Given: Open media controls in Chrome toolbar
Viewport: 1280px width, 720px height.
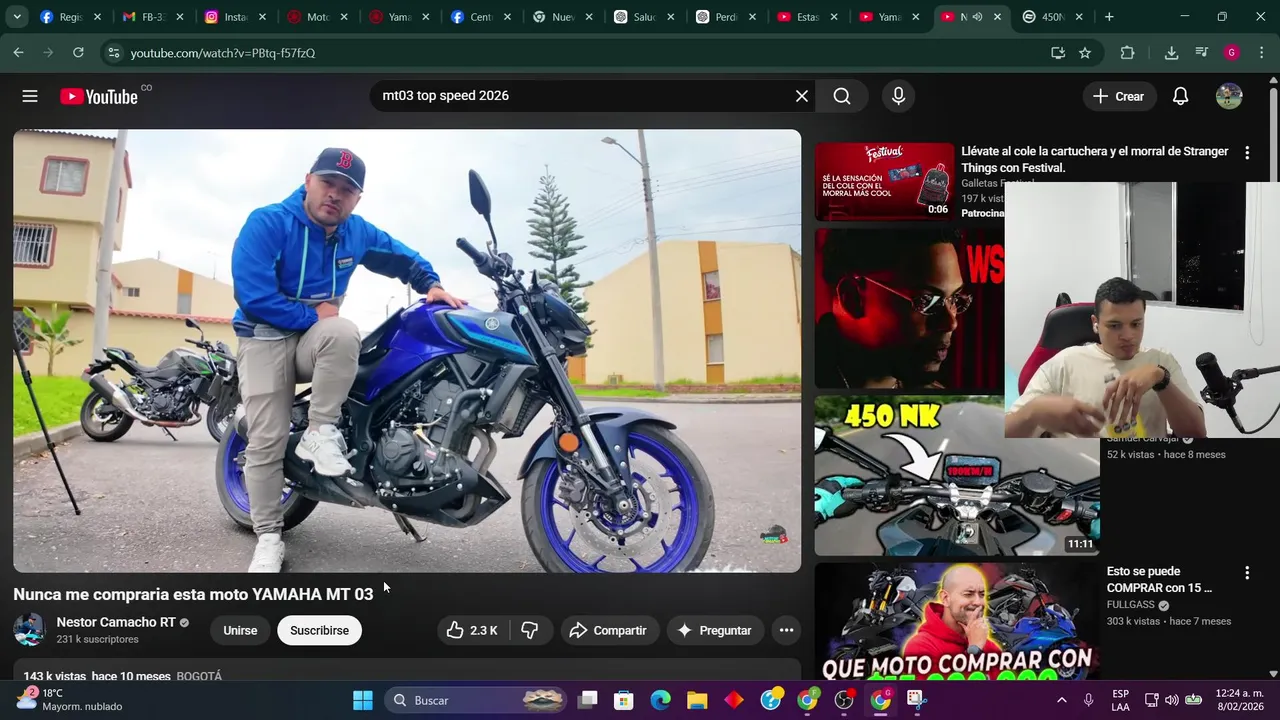Looking at the screenshot, I should [x=1202, y=53].
